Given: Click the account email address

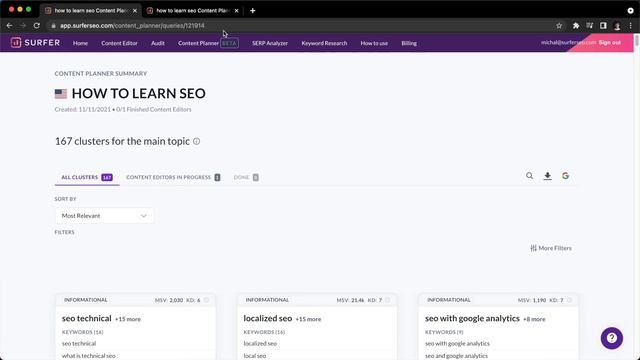Looking at the screenshot, I should 569,42.
